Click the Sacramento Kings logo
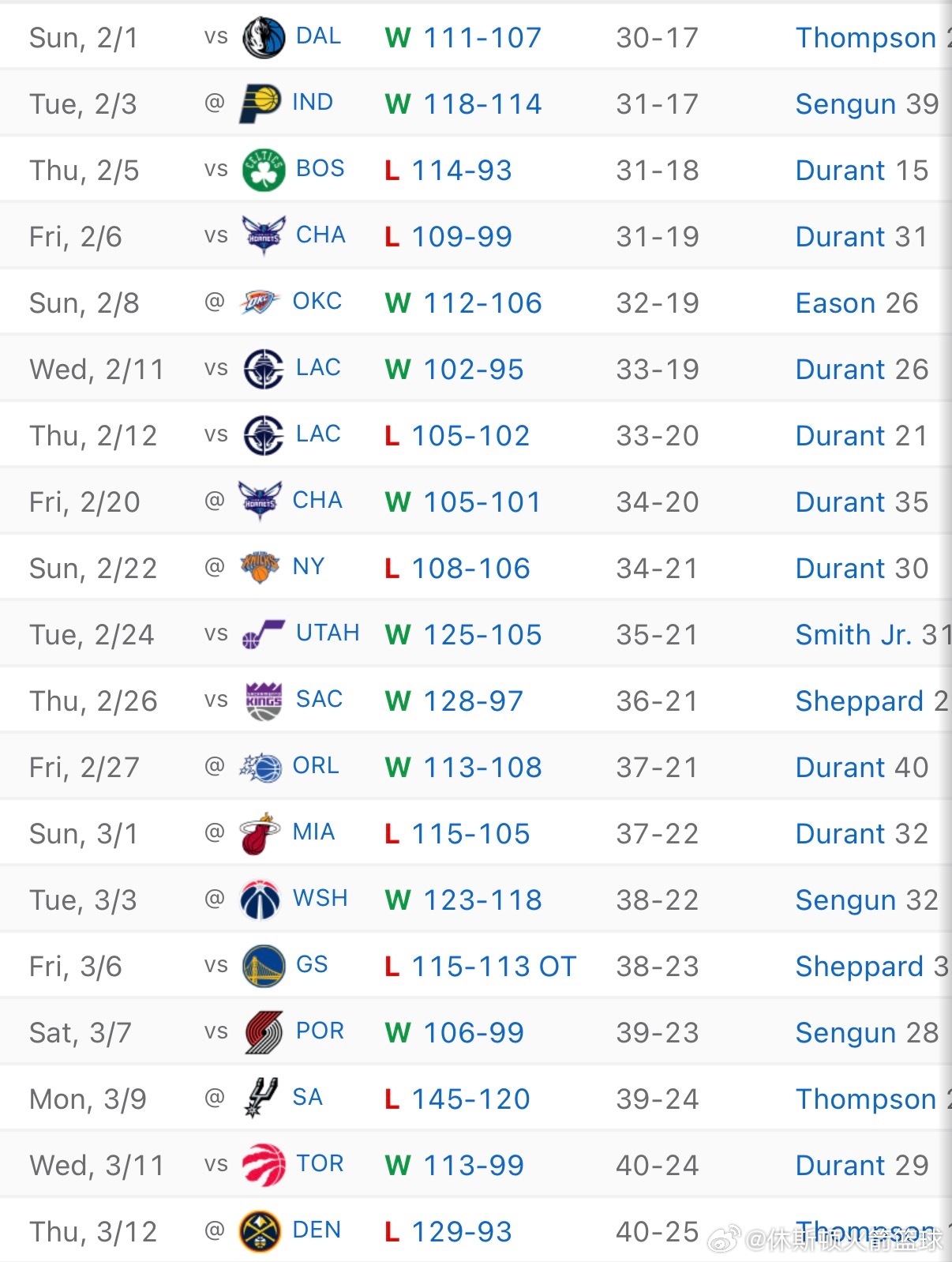952x1262 pixels. [264, 700]
